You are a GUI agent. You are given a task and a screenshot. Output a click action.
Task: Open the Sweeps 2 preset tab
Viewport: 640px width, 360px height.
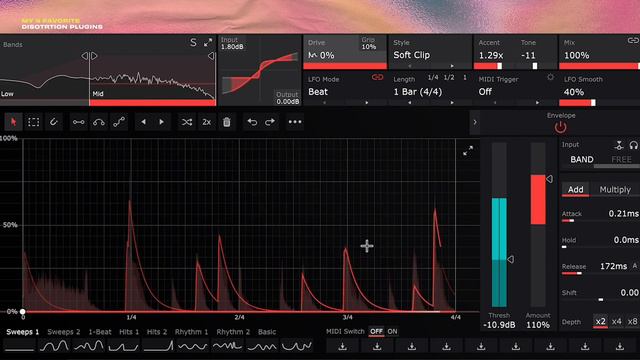[x=64, y=332]
